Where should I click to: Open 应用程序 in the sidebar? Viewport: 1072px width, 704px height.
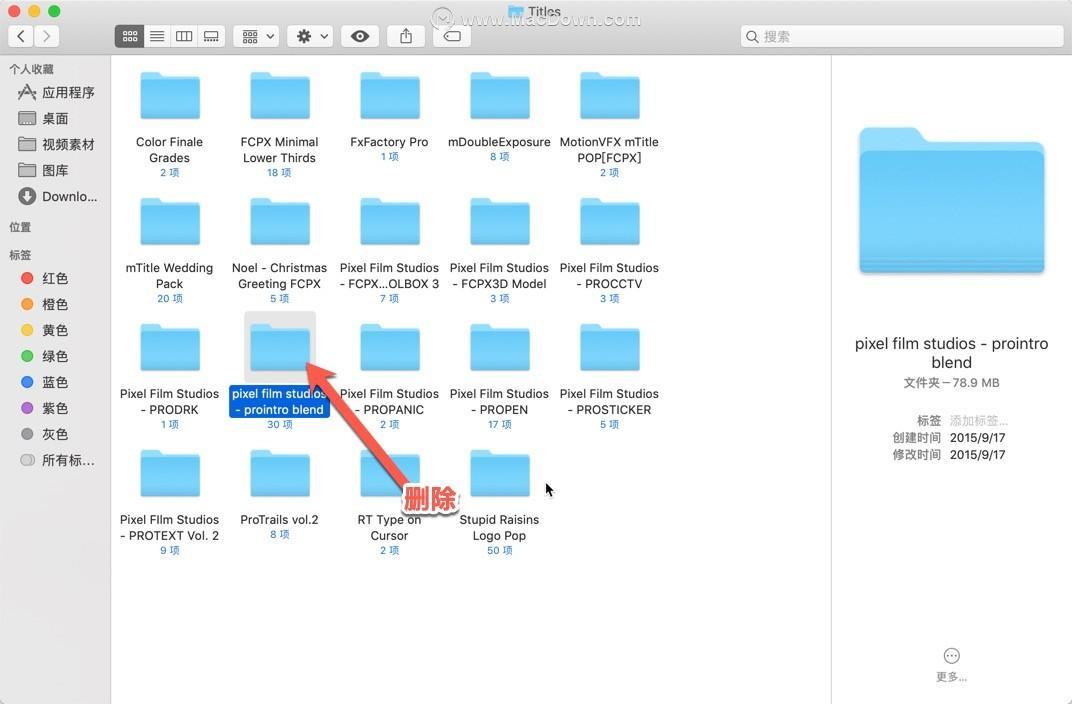pyautogui.click(x=56, y=92)
